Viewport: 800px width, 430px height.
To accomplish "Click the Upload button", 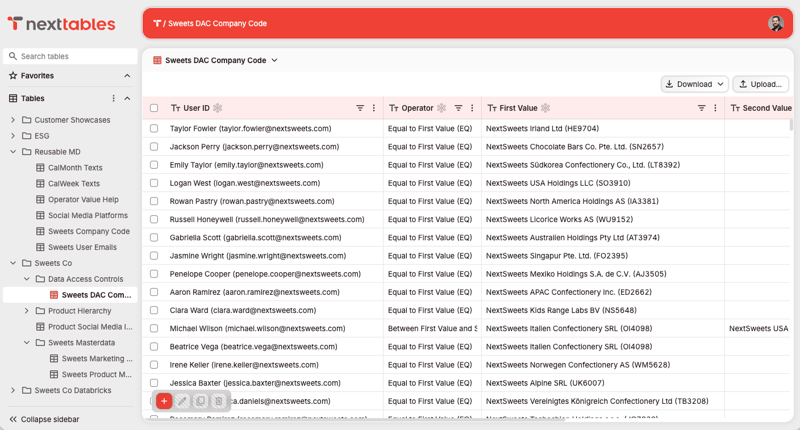I will click(x=760, y=84).
